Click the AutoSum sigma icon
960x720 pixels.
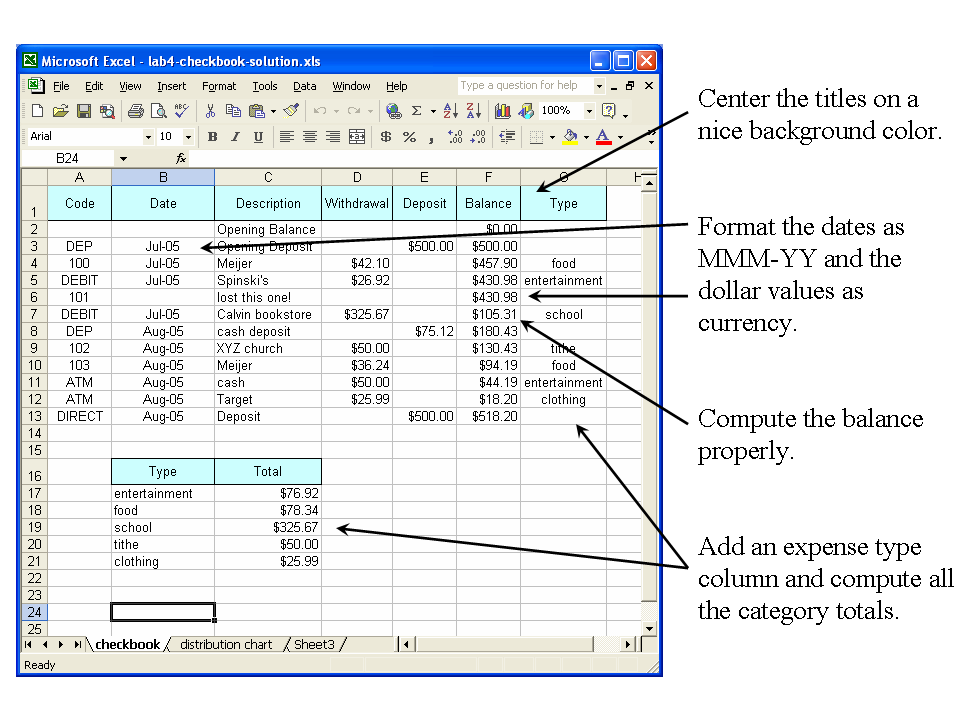(x=416, y=111)
